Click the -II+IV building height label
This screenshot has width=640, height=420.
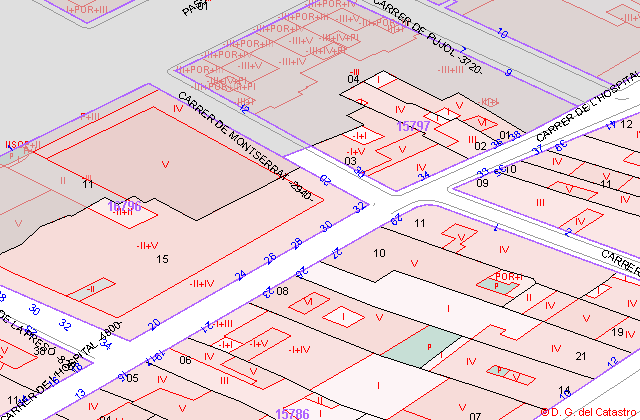[x=202, y=284]
